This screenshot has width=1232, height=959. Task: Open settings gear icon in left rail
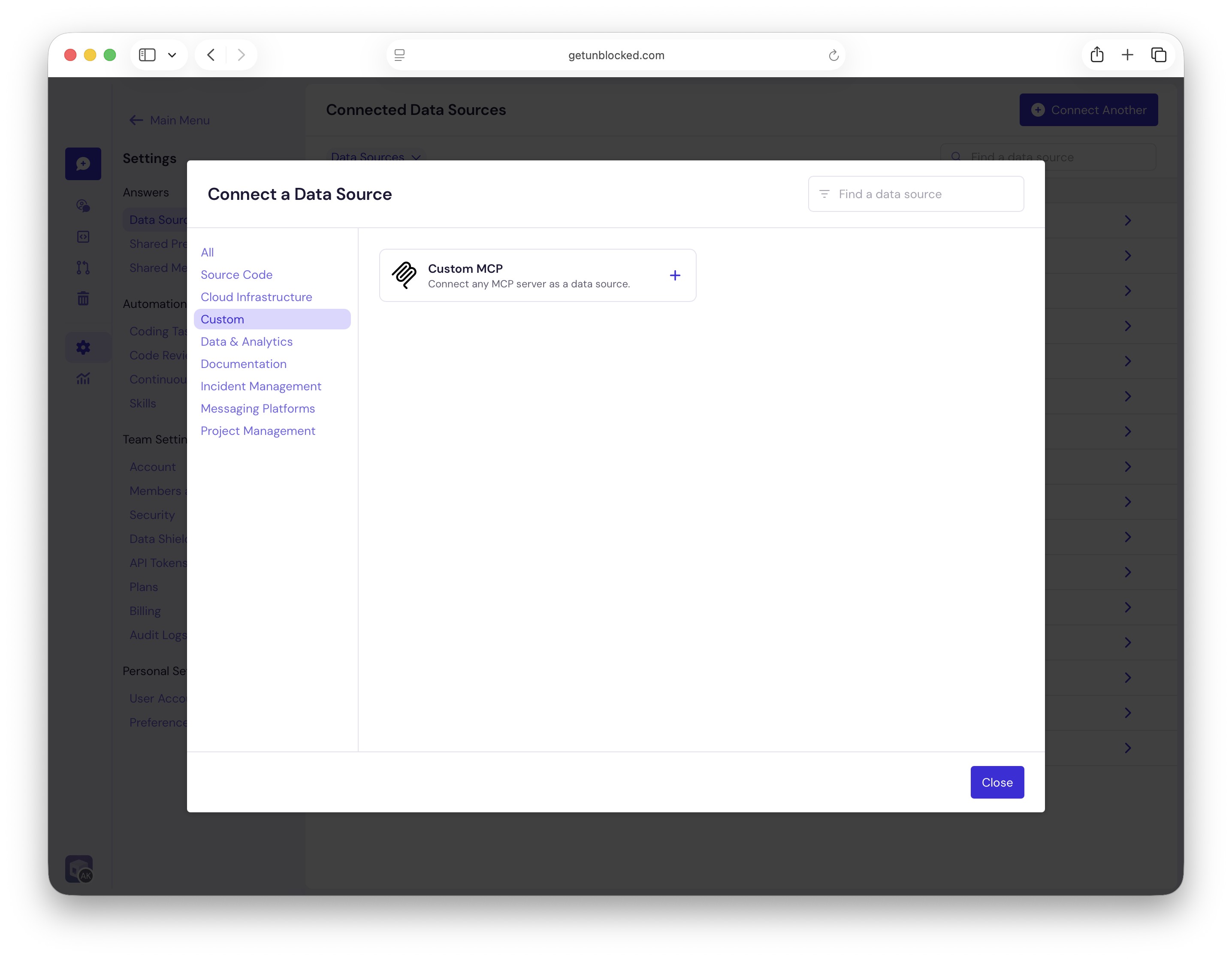click(83, 347)
